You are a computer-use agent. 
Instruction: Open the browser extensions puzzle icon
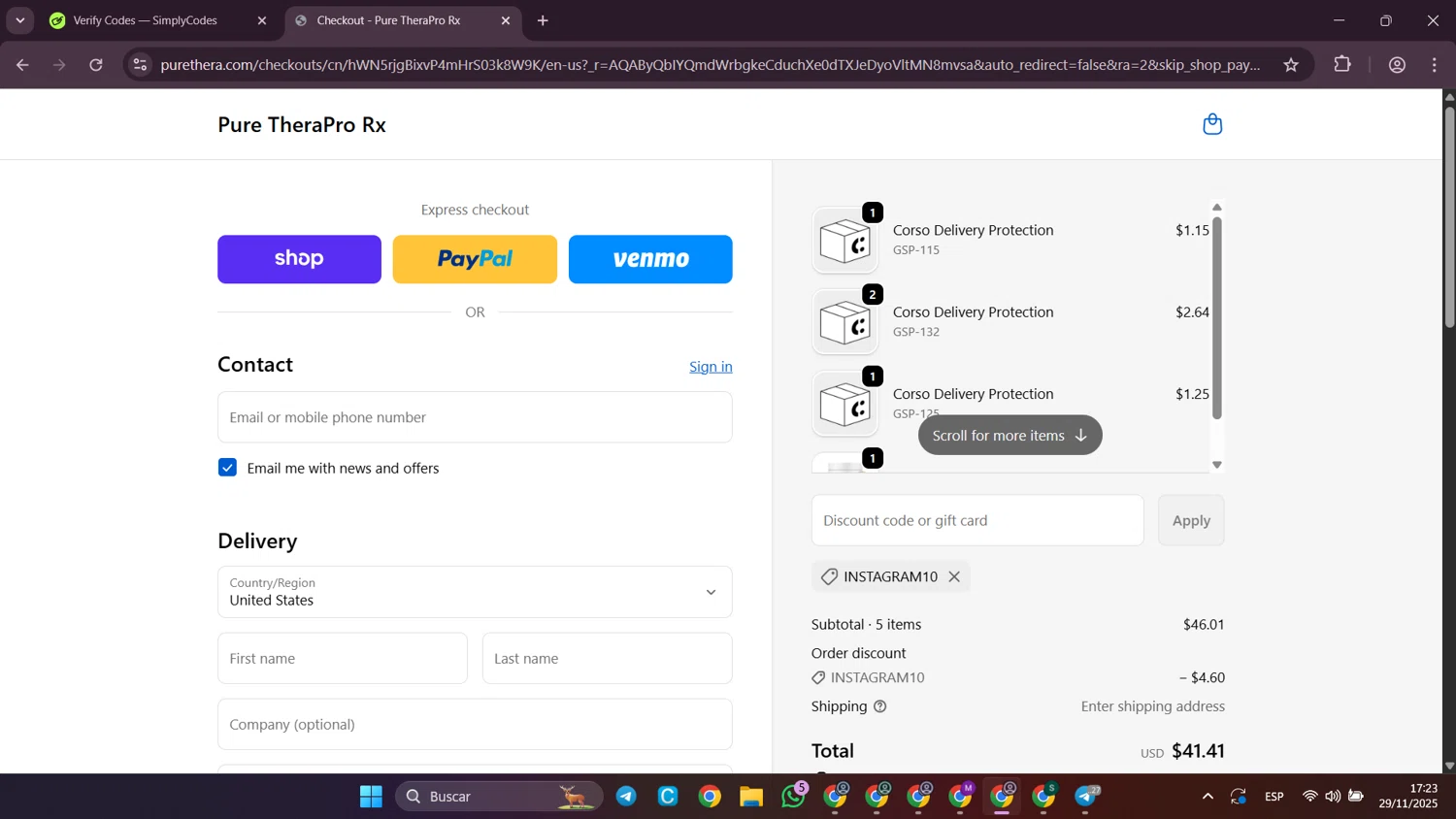(1342, 65)
